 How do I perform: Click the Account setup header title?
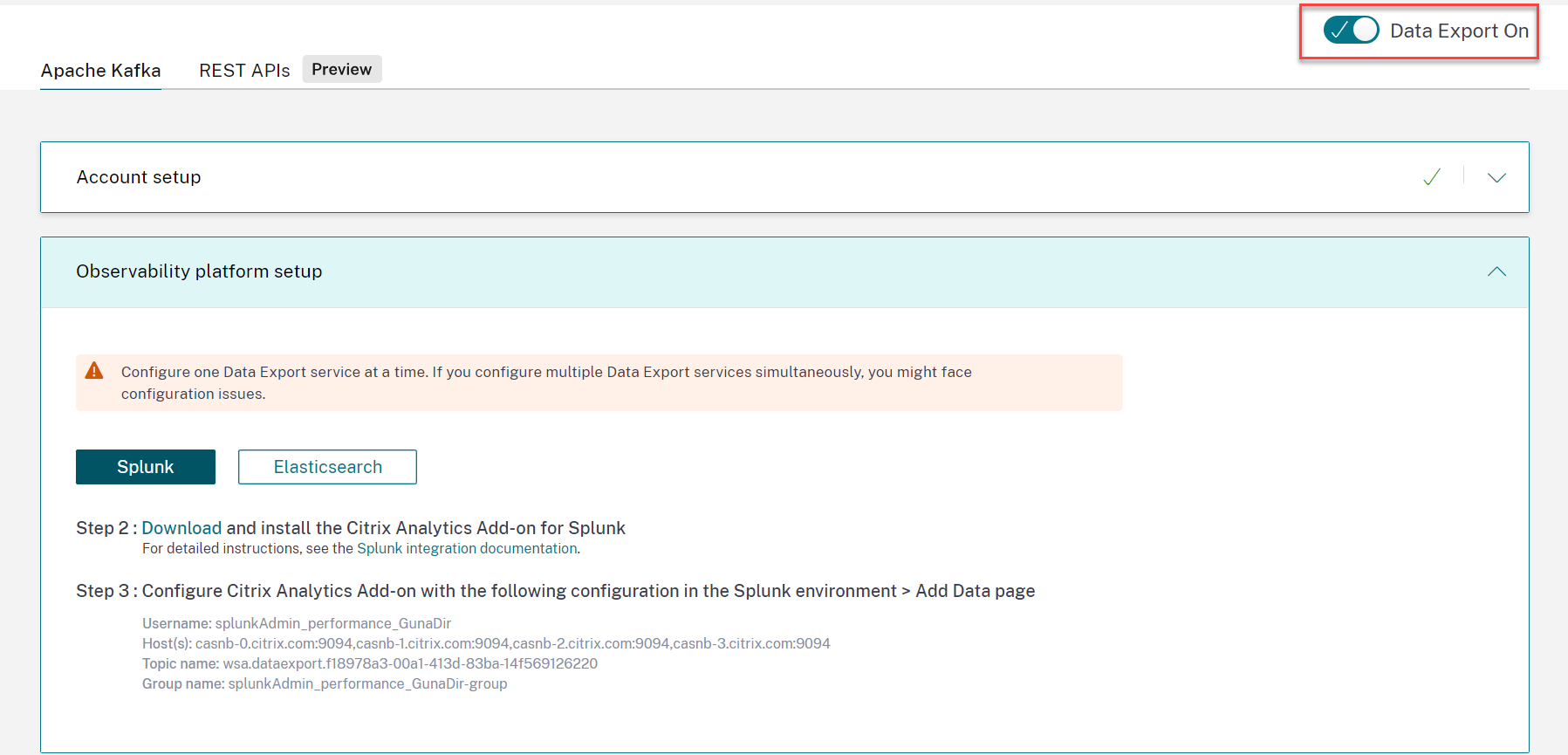tap(139, 177)
